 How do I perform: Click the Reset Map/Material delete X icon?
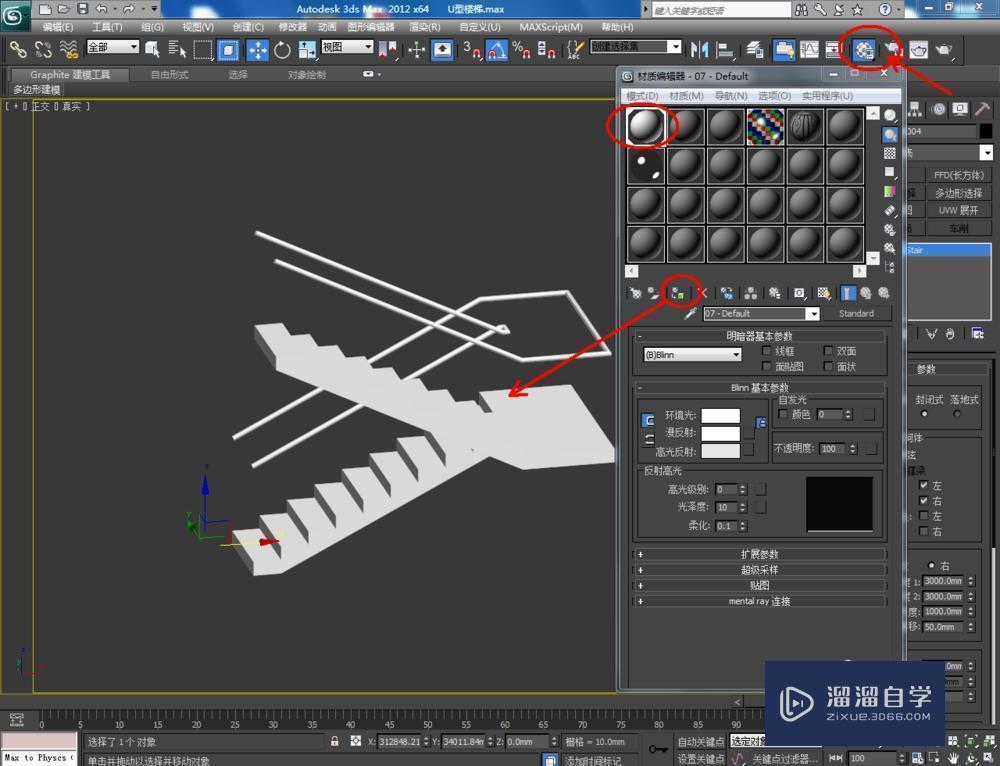(702, 293)
